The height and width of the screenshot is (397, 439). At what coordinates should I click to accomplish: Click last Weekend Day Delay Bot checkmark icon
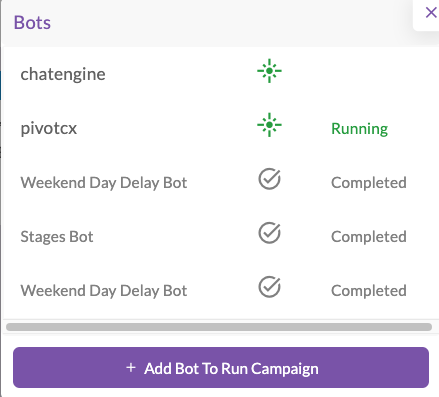(269, 287)
